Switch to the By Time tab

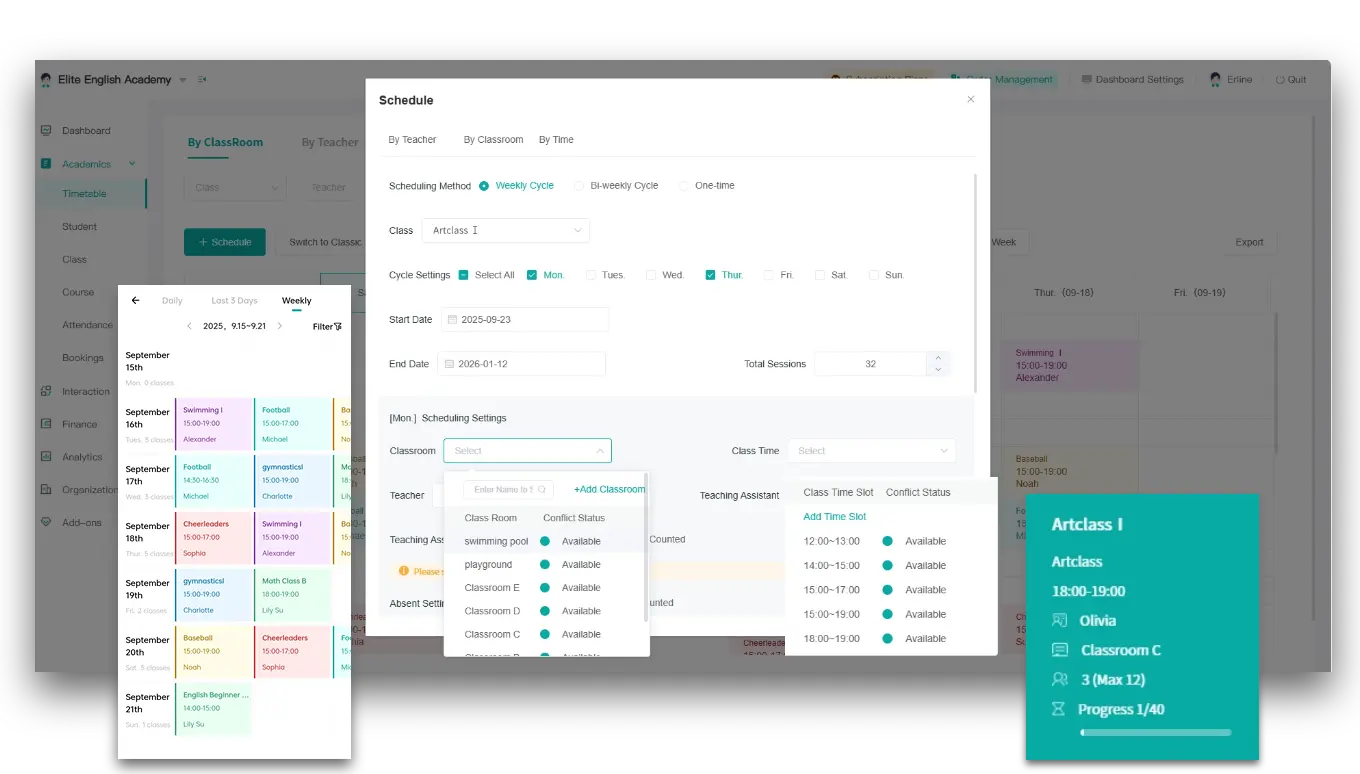556,140
